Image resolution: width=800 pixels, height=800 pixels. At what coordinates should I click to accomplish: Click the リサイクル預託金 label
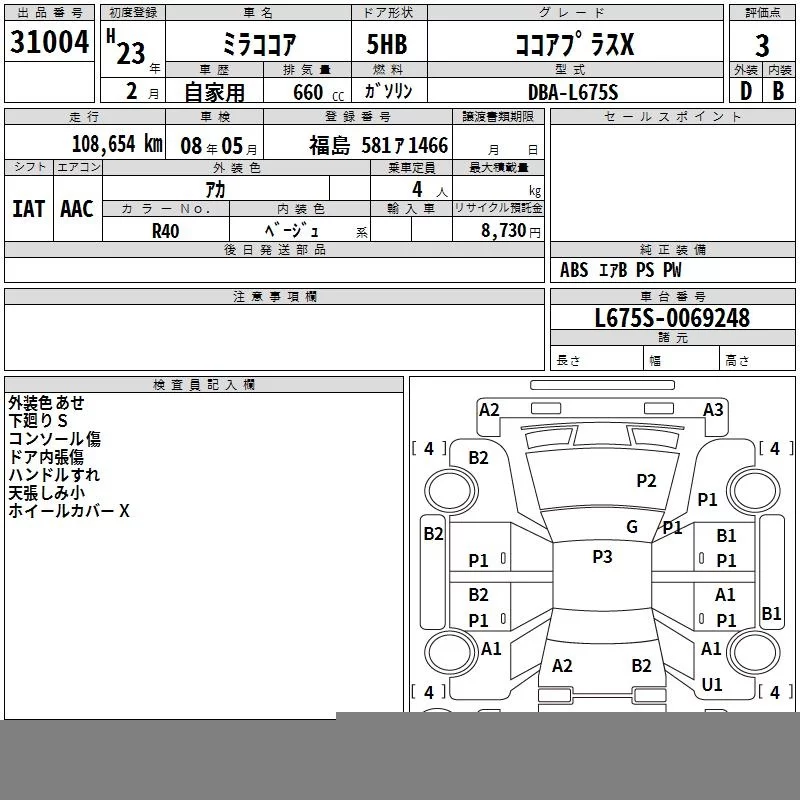tap(498, 208)
